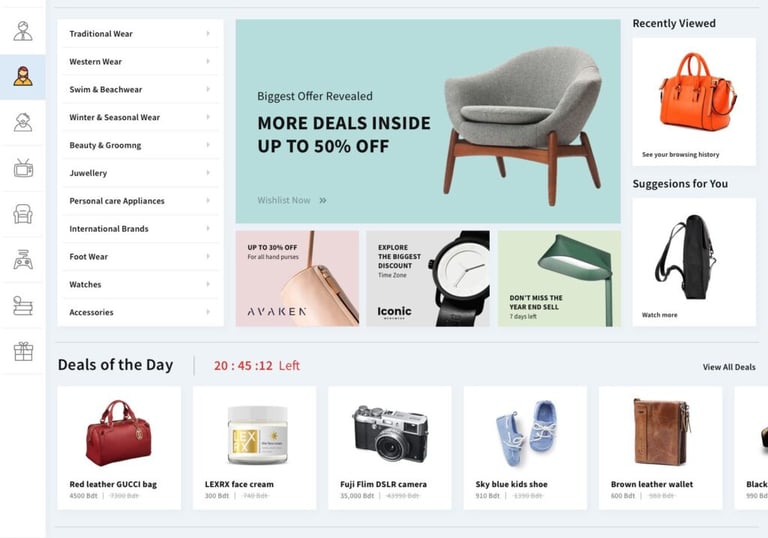Expand the Accessories submenu arrow

[208, 312]
